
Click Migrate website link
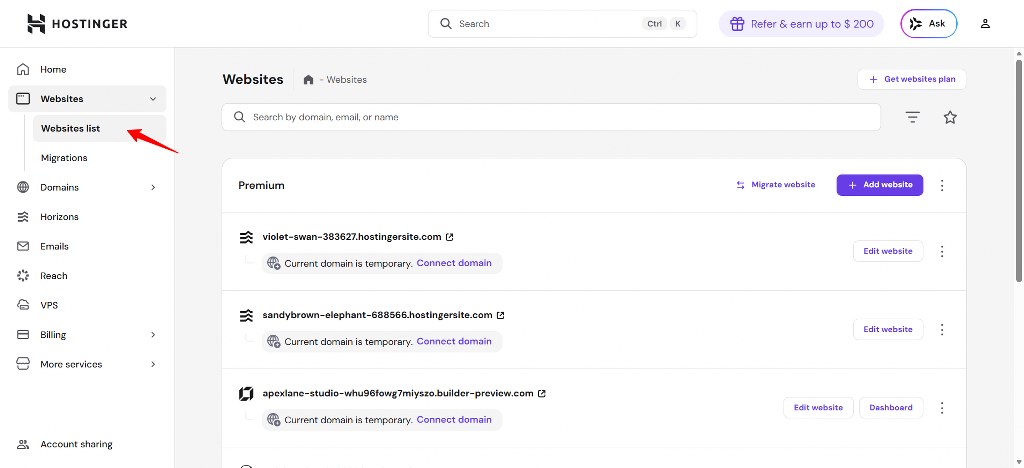tap(775, 185)
